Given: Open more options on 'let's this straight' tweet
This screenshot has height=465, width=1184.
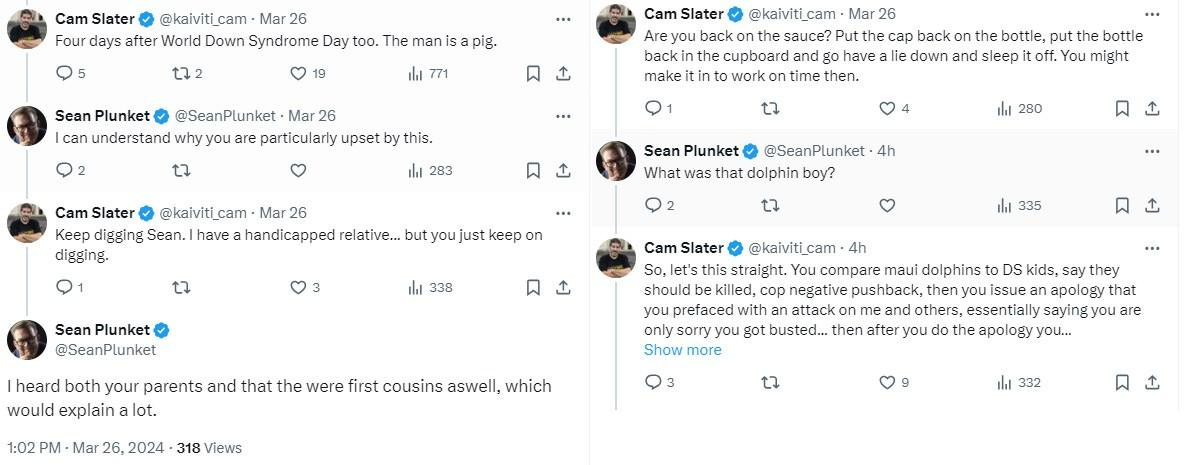Looking at the screenshot, I should point(1151,248).
